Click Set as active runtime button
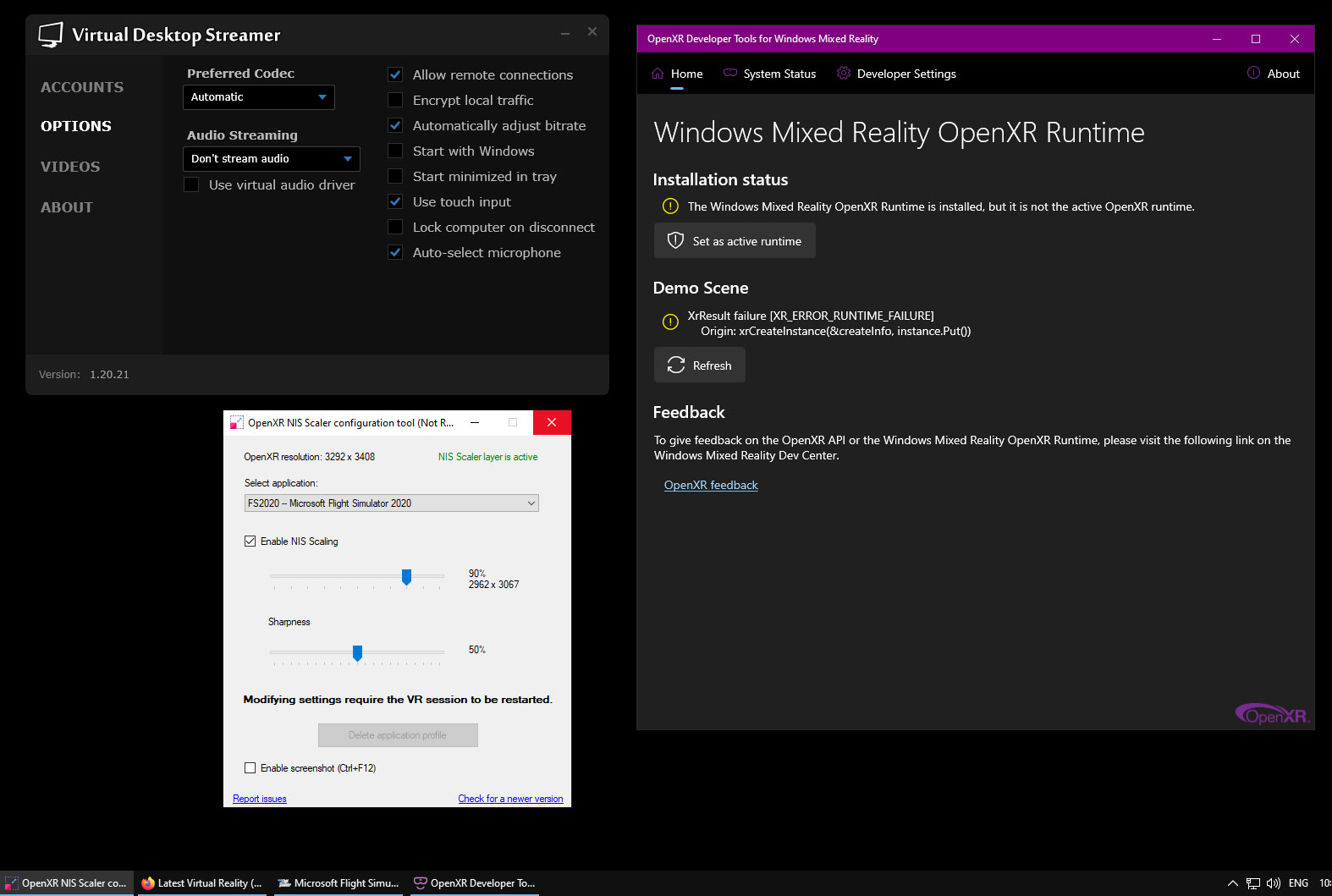Image resolution: width=1332 pixels, height=896 pixels. coord(735,240)
